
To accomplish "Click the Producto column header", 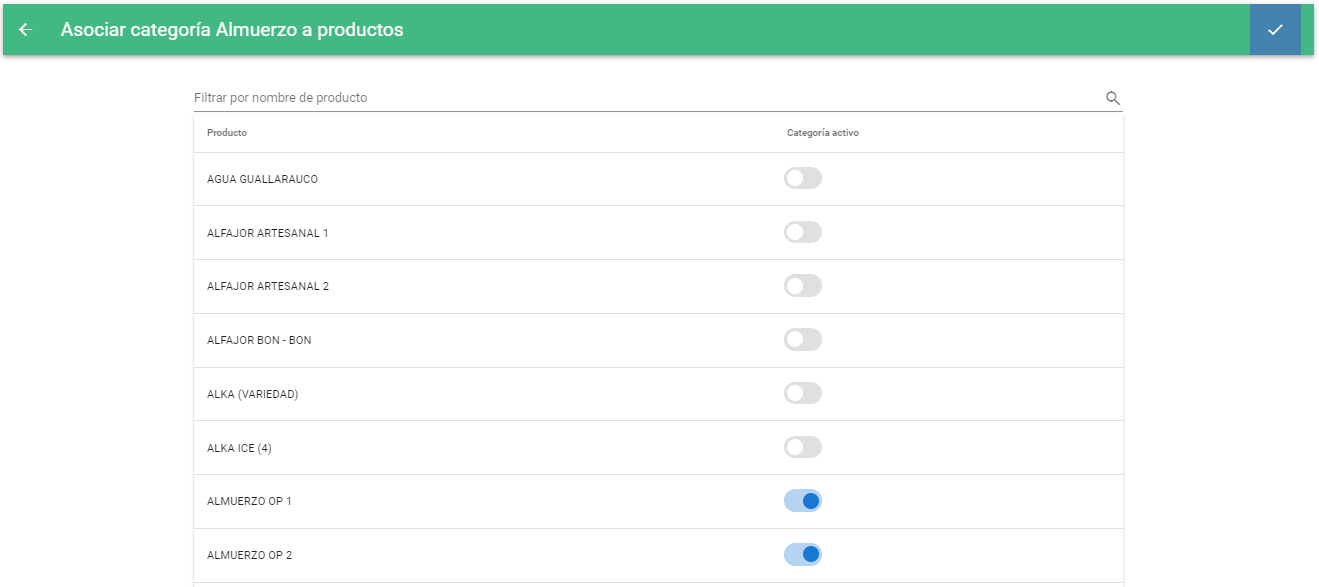I will point(227,133).
